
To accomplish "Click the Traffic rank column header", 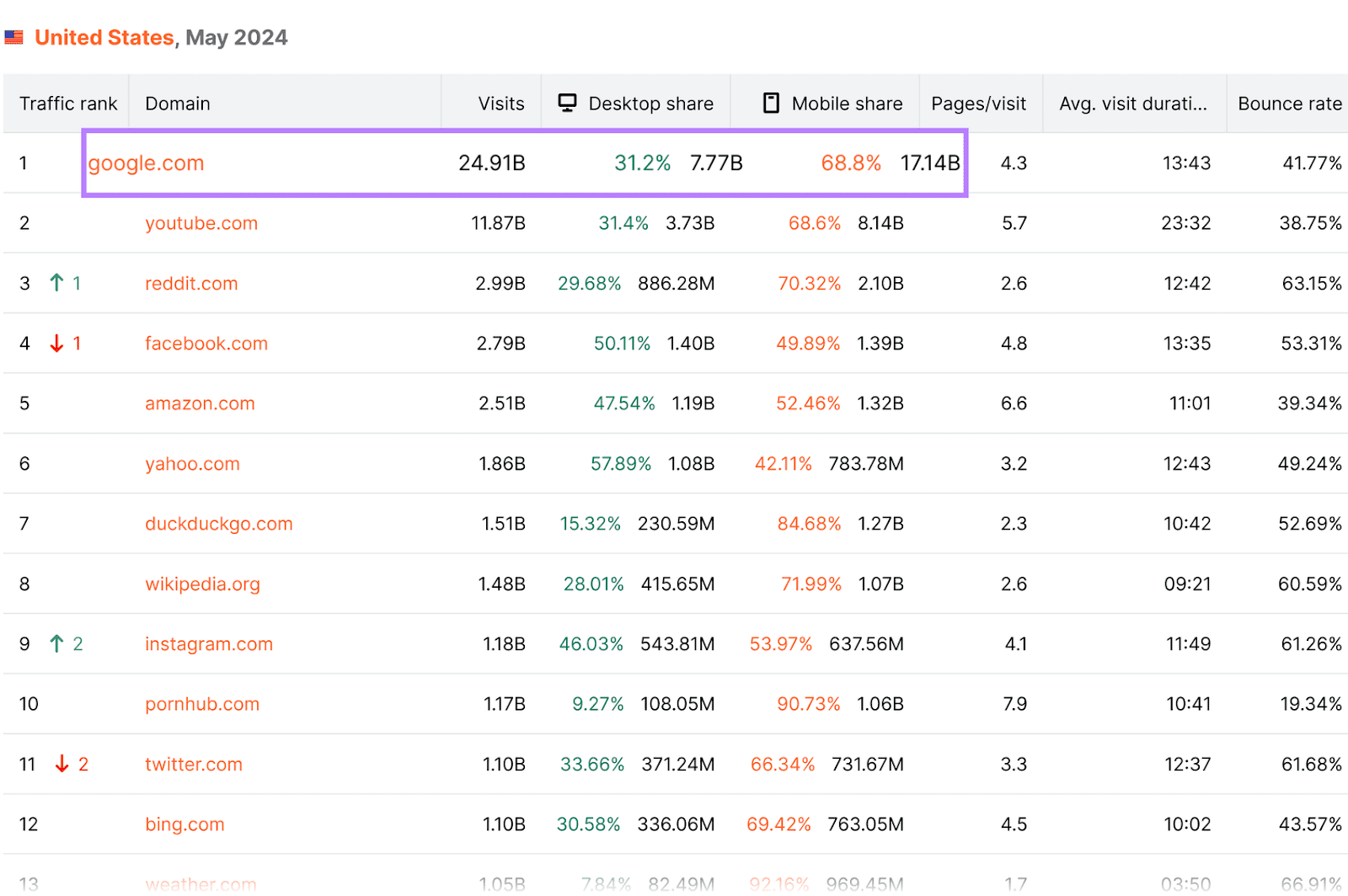I will 67,103.
